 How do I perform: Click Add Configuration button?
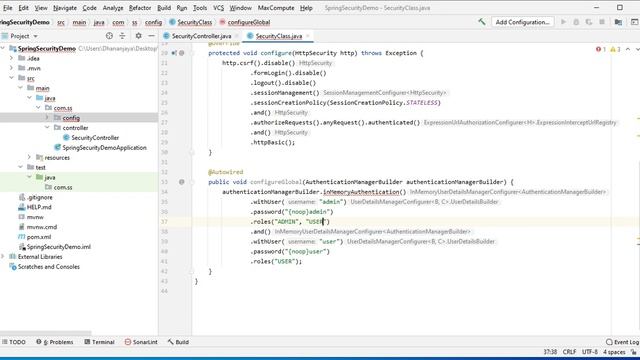[x=522, y=22]
